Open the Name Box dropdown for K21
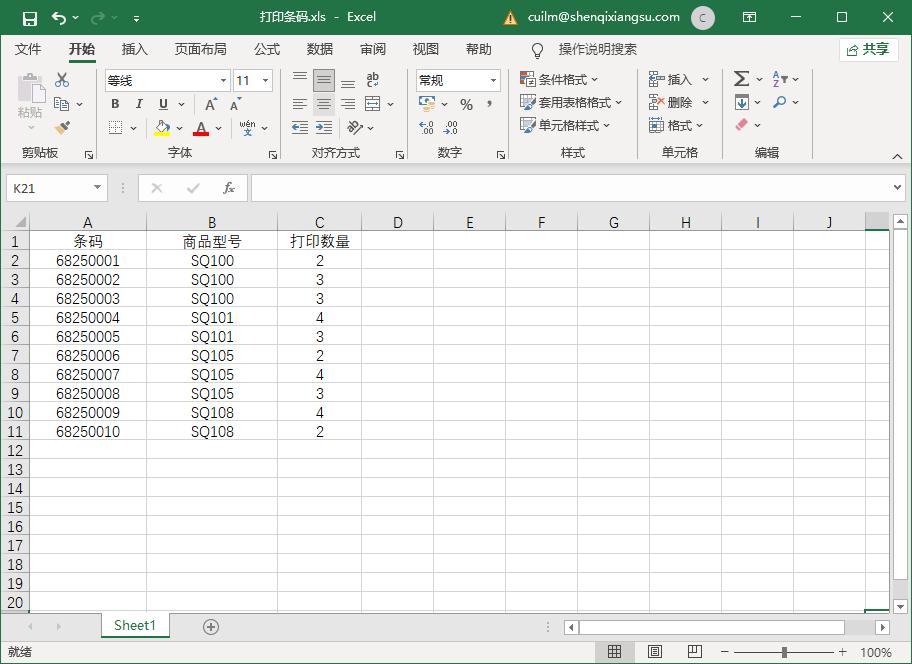Image resolution: width=912 pixels, height=664 pixels. pos(97,188)
